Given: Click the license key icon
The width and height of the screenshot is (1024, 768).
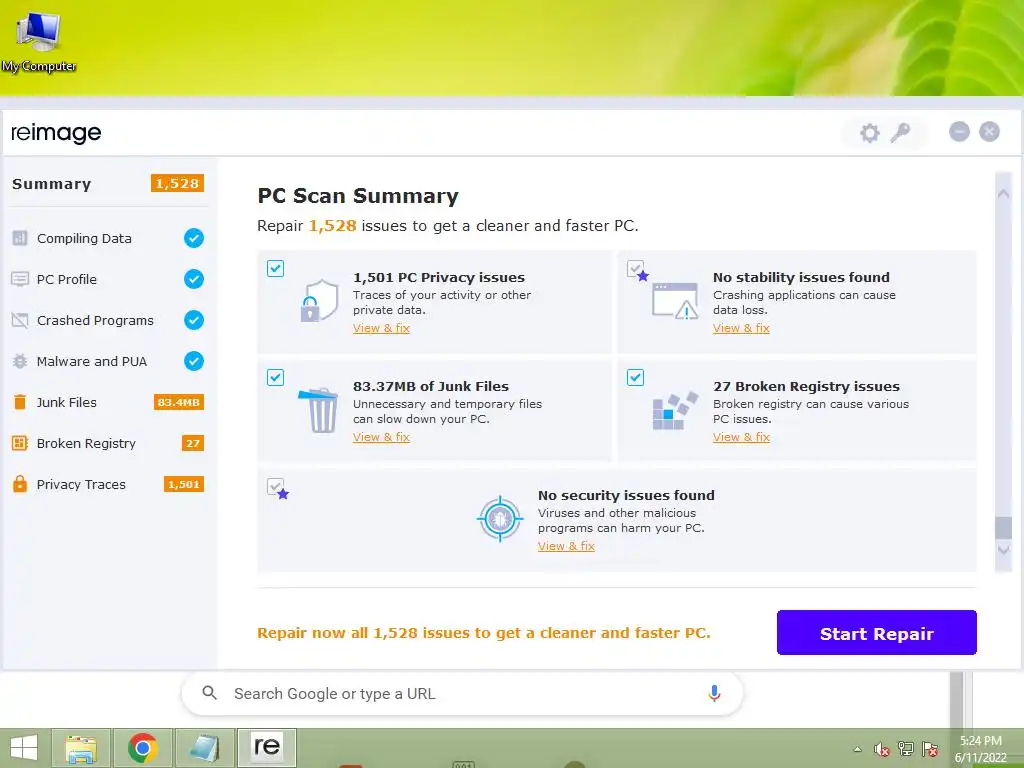Looking at the screenshot, I should pyautogui.click(x=901, y=132).
